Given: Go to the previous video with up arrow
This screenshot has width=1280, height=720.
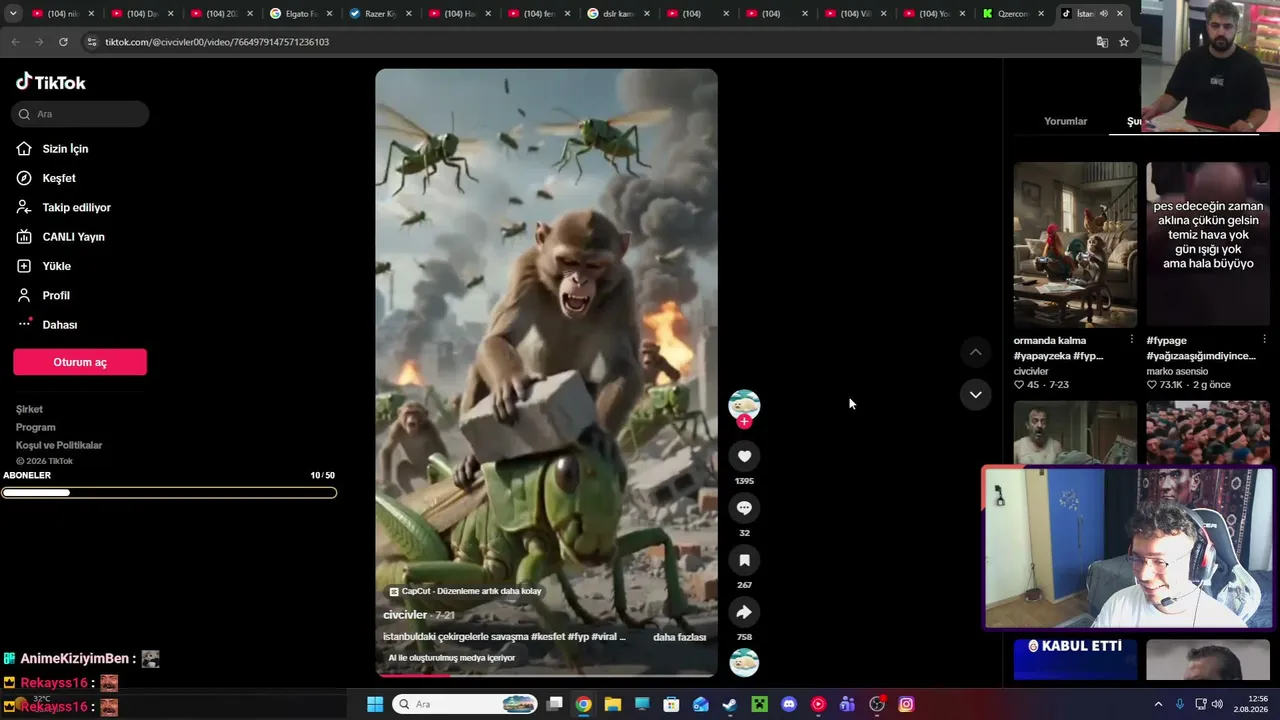Looking at the screenshot, I should [x=975, y=352].
